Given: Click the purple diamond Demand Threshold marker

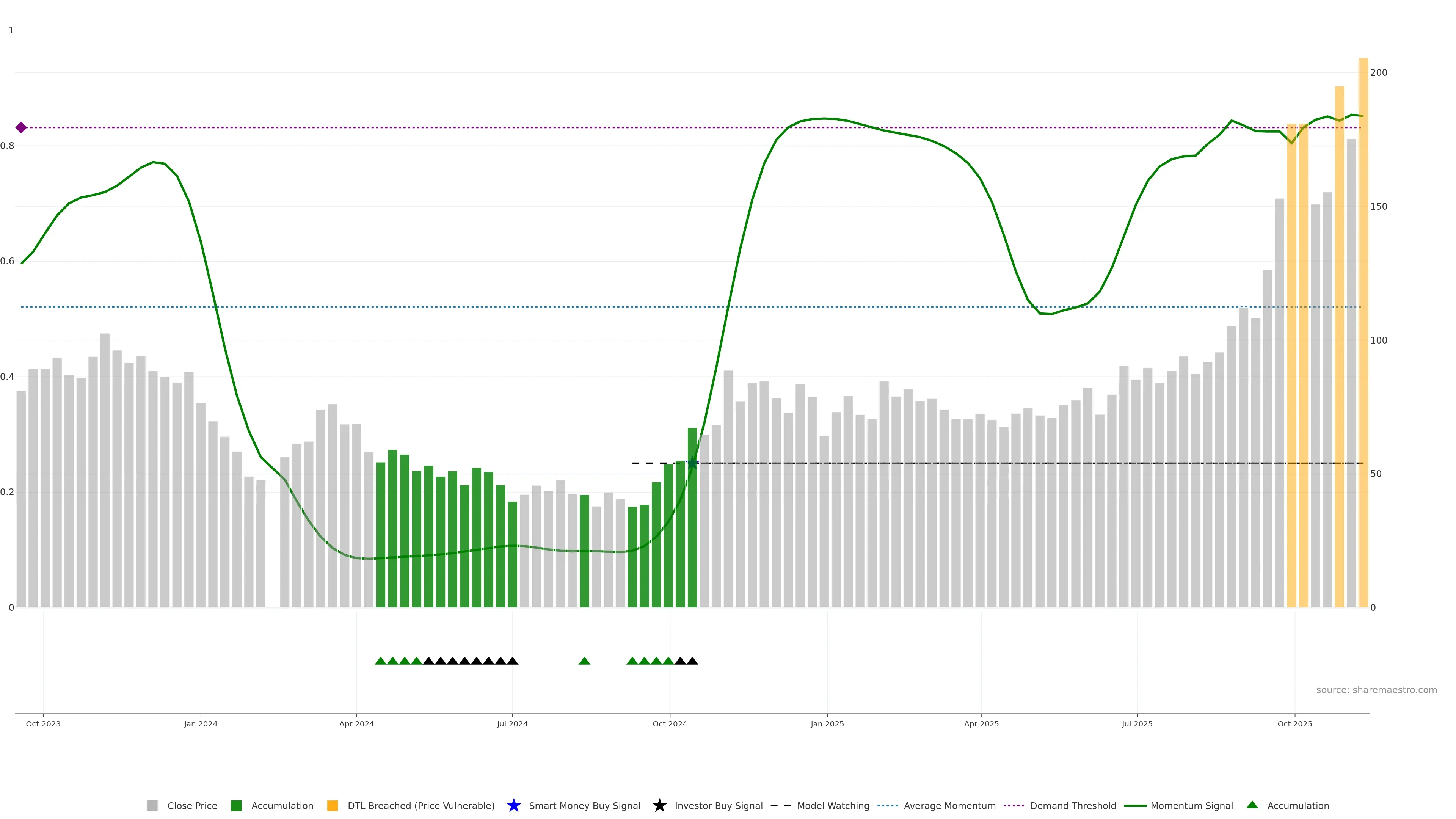Looking at the screenshot, I should point(21,128).
